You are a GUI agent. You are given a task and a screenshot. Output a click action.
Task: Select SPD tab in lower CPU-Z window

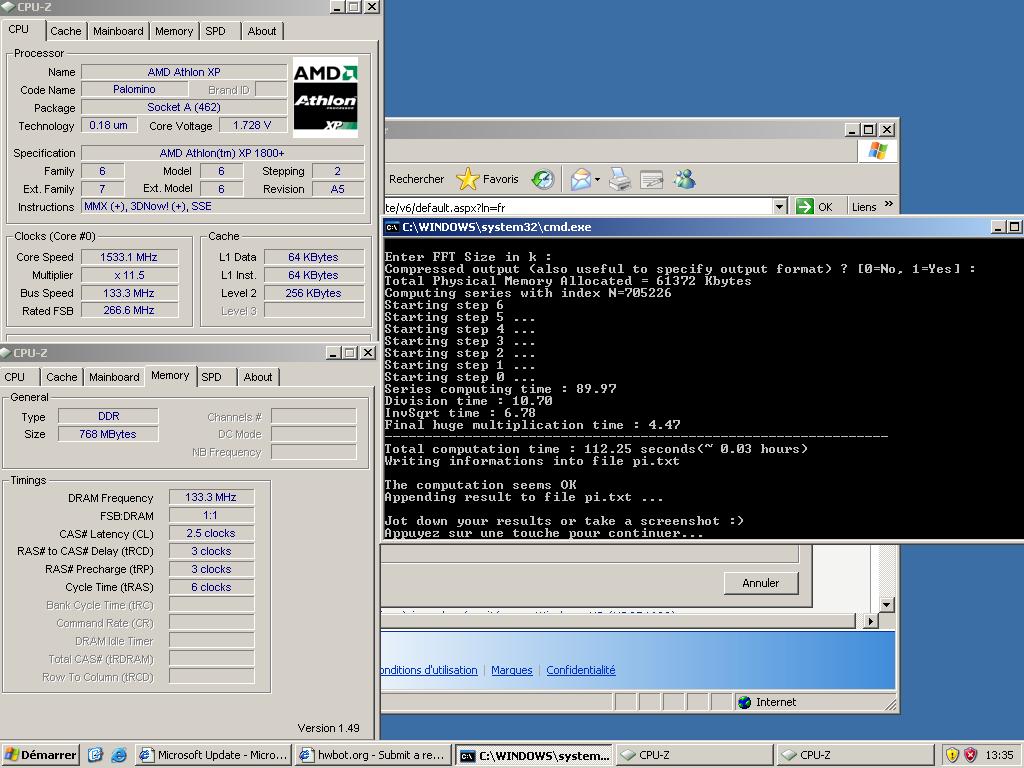pos(212,377)
